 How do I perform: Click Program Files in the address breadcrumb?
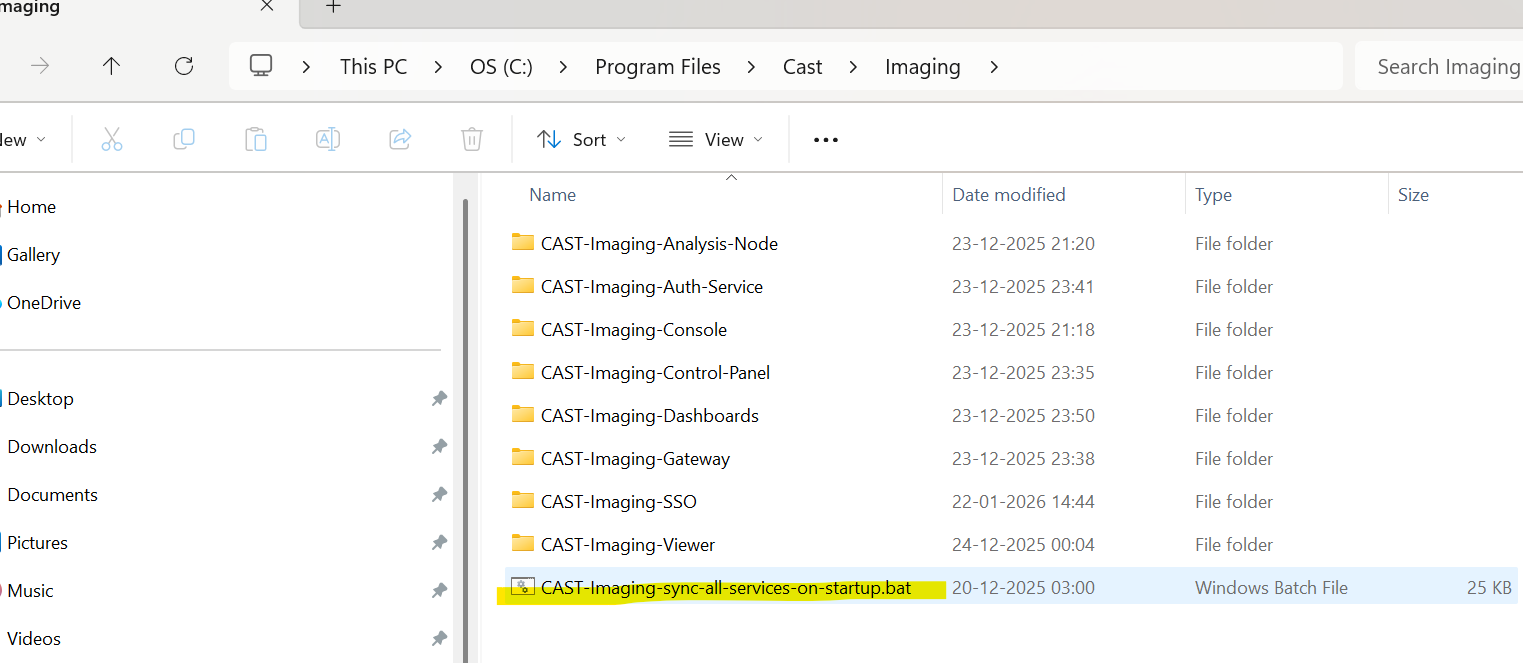pos(657,67)
